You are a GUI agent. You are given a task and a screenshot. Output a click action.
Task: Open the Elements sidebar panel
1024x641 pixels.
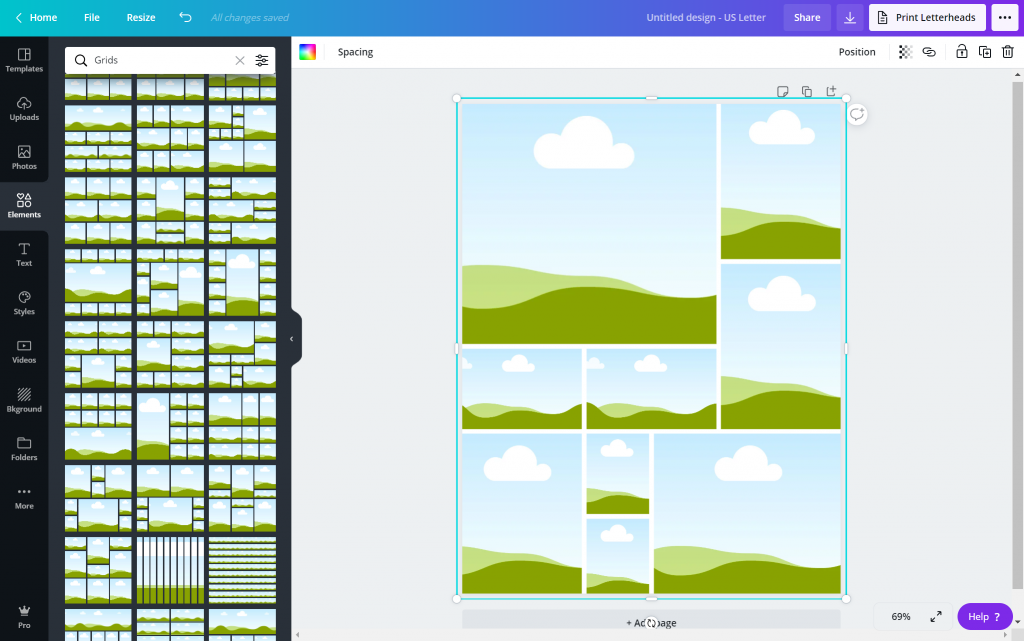24,206
